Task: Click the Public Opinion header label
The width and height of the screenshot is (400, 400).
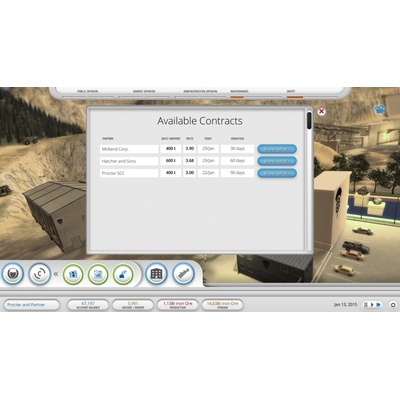Action: [88, 91]
